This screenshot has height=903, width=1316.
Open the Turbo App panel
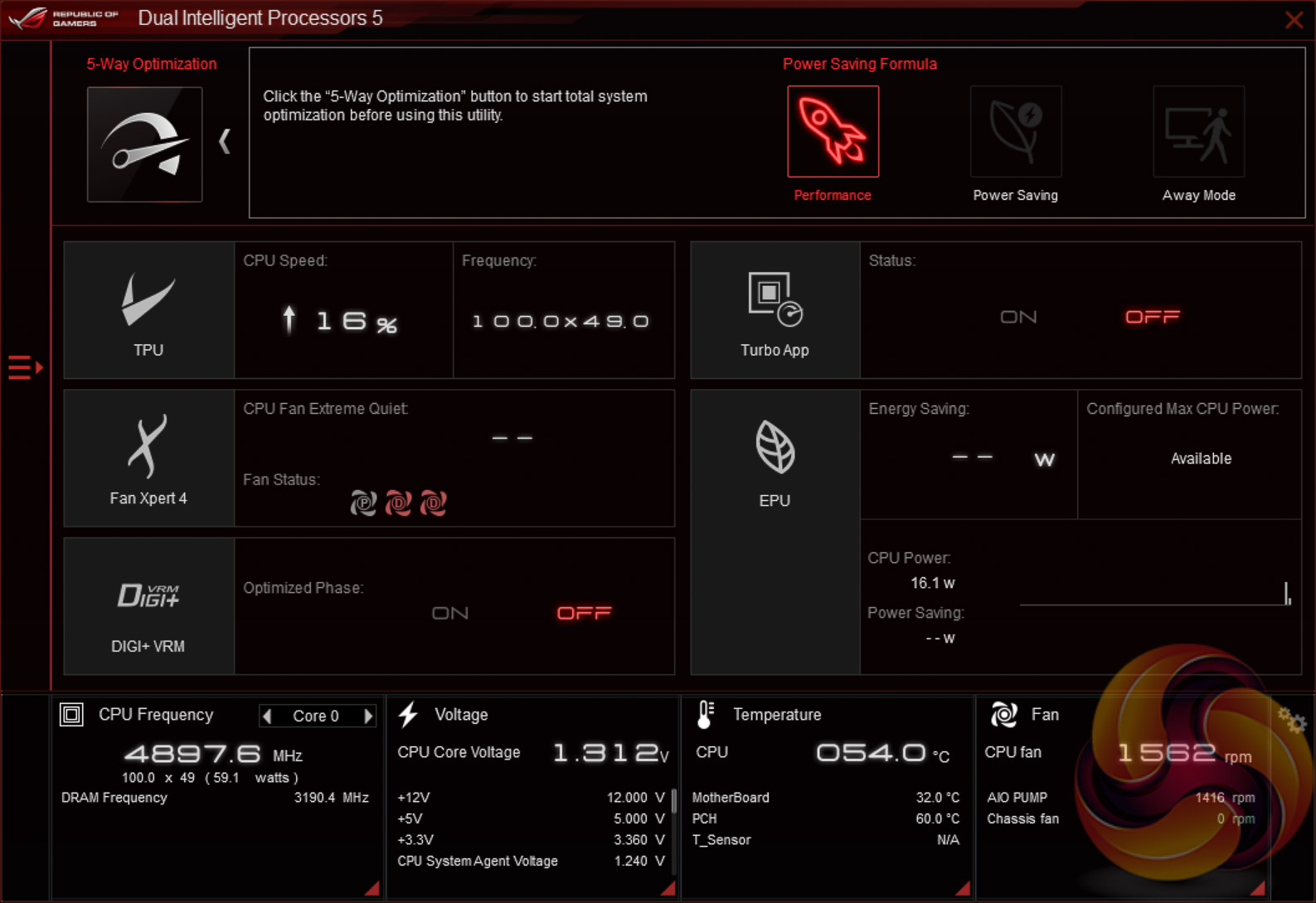click(775, 310)
